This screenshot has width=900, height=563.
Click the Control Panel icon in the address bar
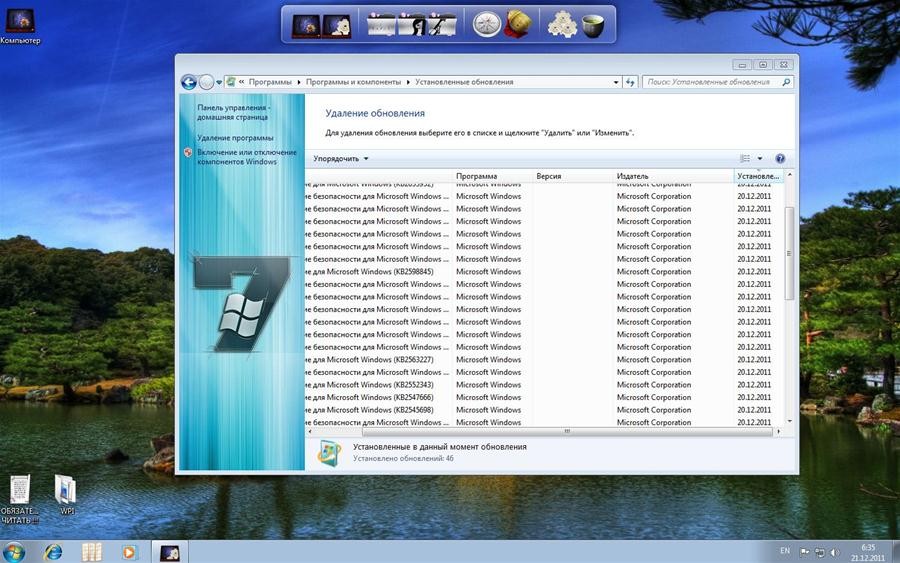pyautogui.click(x=231, y=82)
